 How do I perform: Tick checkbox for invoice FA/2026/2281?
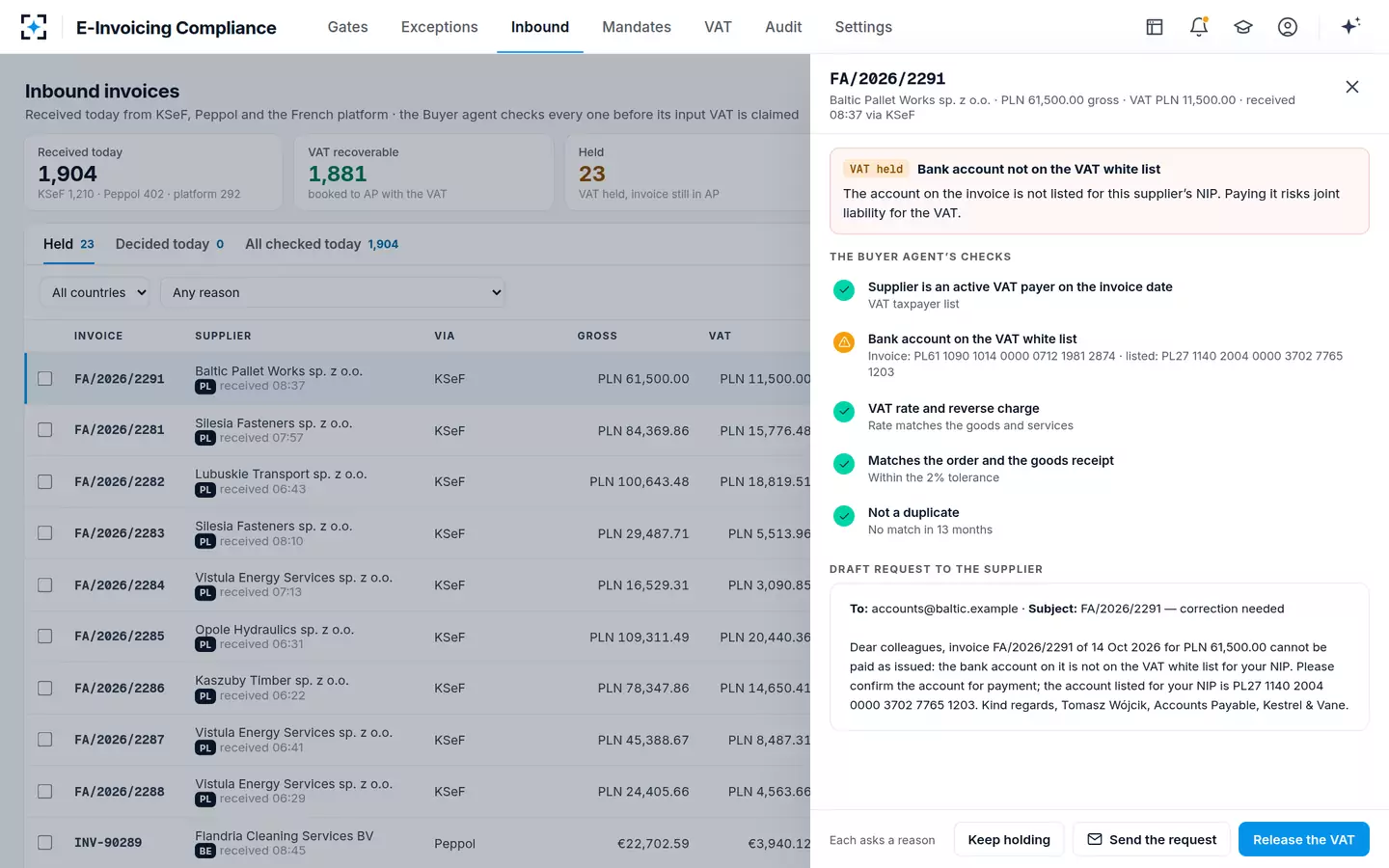45,430
